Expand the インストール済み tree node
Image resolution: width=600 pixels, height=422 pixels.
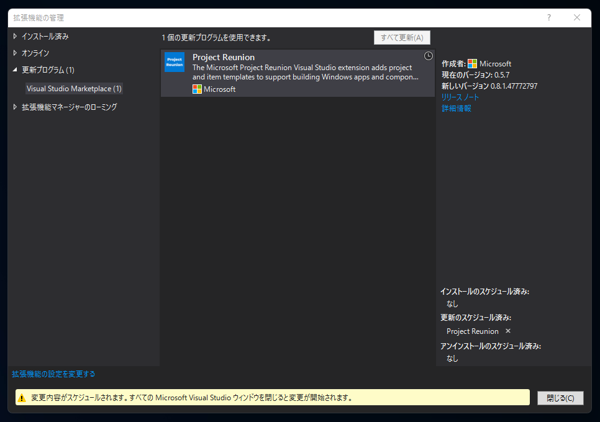pos(15,36)
